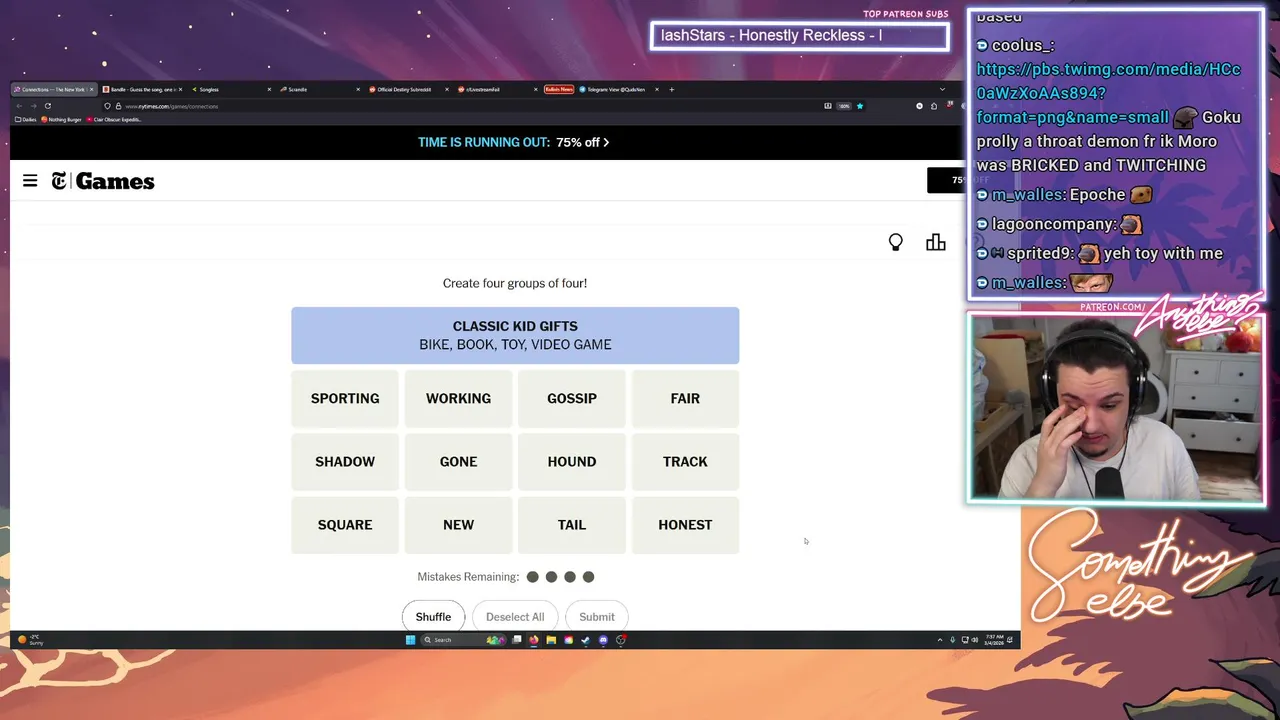This screenshot has height=720, width=1280.
Task: Expand the system tray hidden icons
Action: pos(940,640)
